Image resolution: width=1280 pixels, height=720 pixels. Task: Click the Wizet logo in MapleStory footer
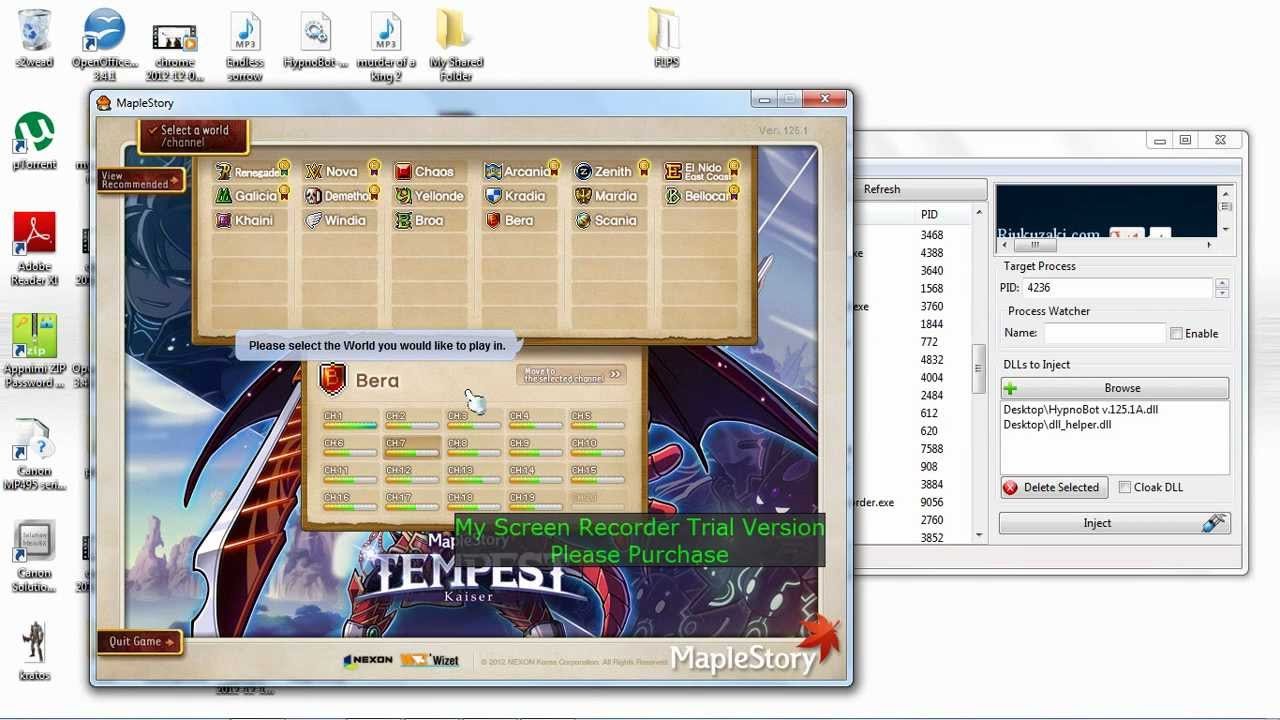click(x=430, y=661)
